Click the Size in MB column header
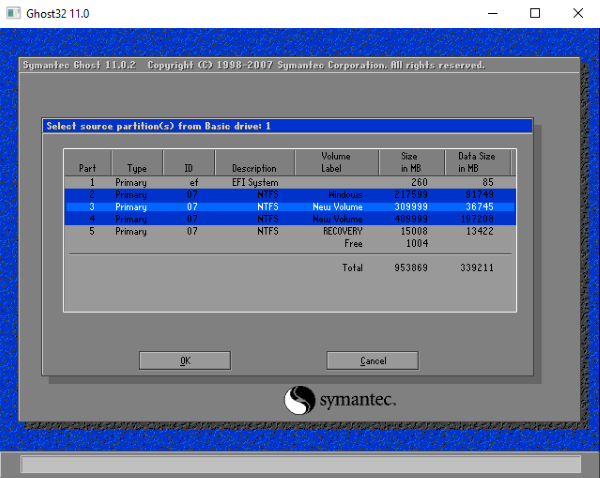This screenshot has height=478, width=600. point(411,163)
